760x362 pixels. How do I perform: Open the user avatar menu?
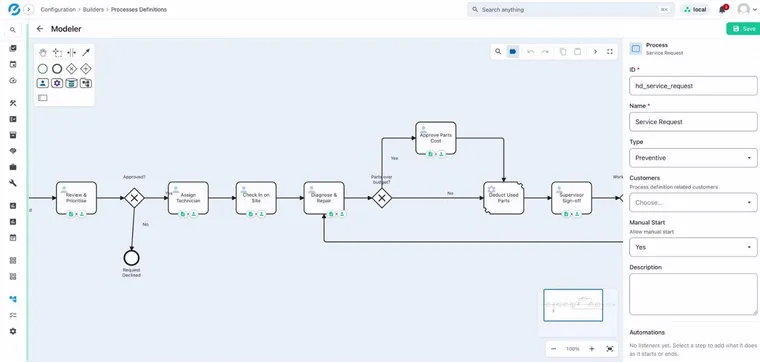tap(746, 9)
